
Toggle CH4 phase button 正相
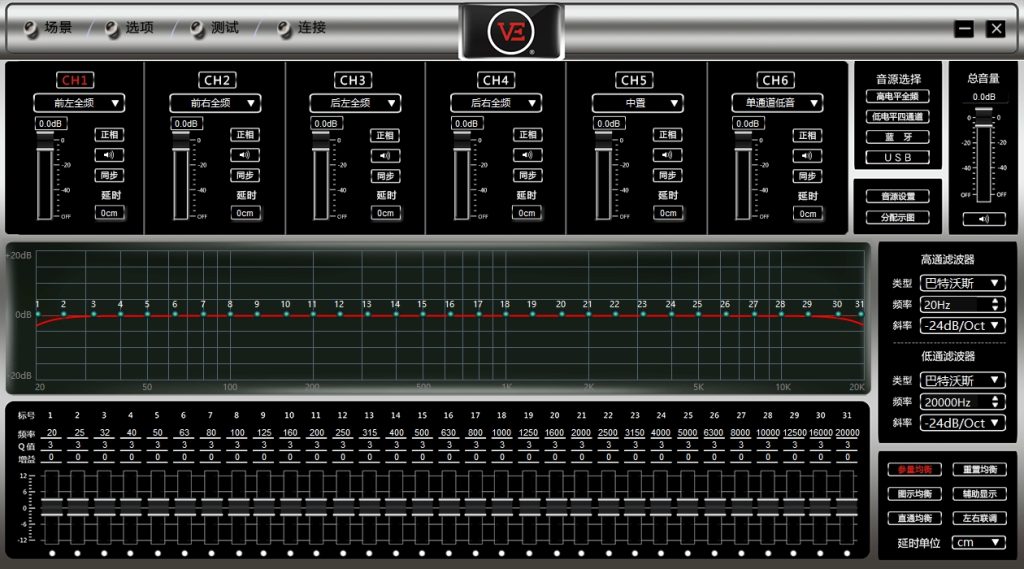tap(527, 135)
